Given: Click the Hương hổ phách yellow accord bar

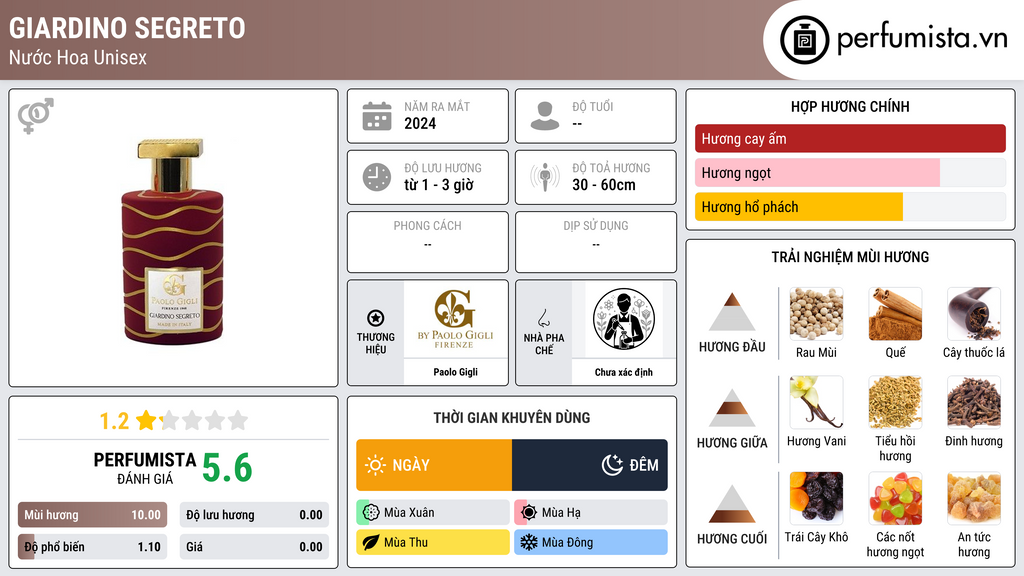Looking at the screenshot, I should [850, 207].
